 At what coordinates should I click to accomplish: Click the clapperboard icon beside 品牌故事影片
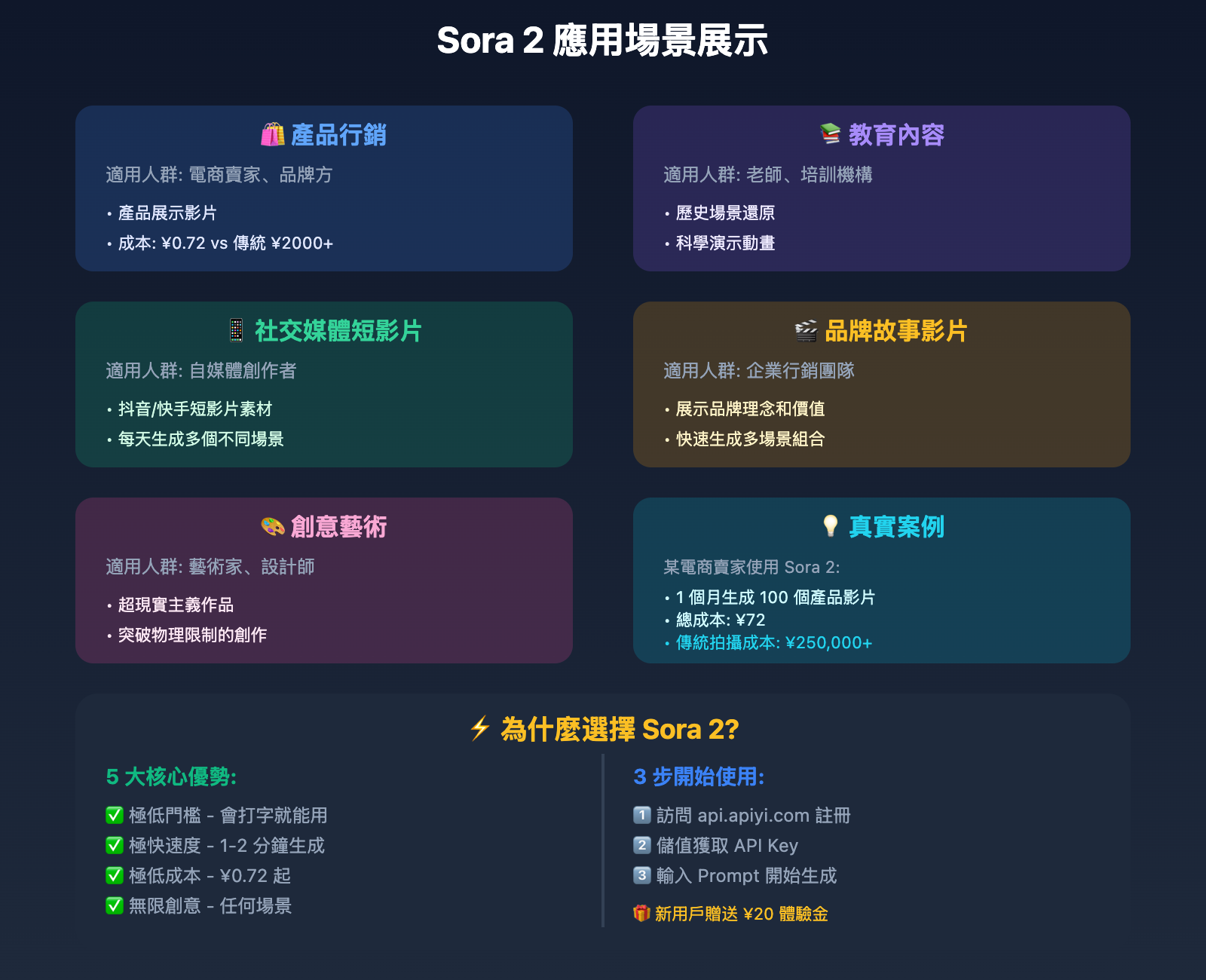[806, 331]
